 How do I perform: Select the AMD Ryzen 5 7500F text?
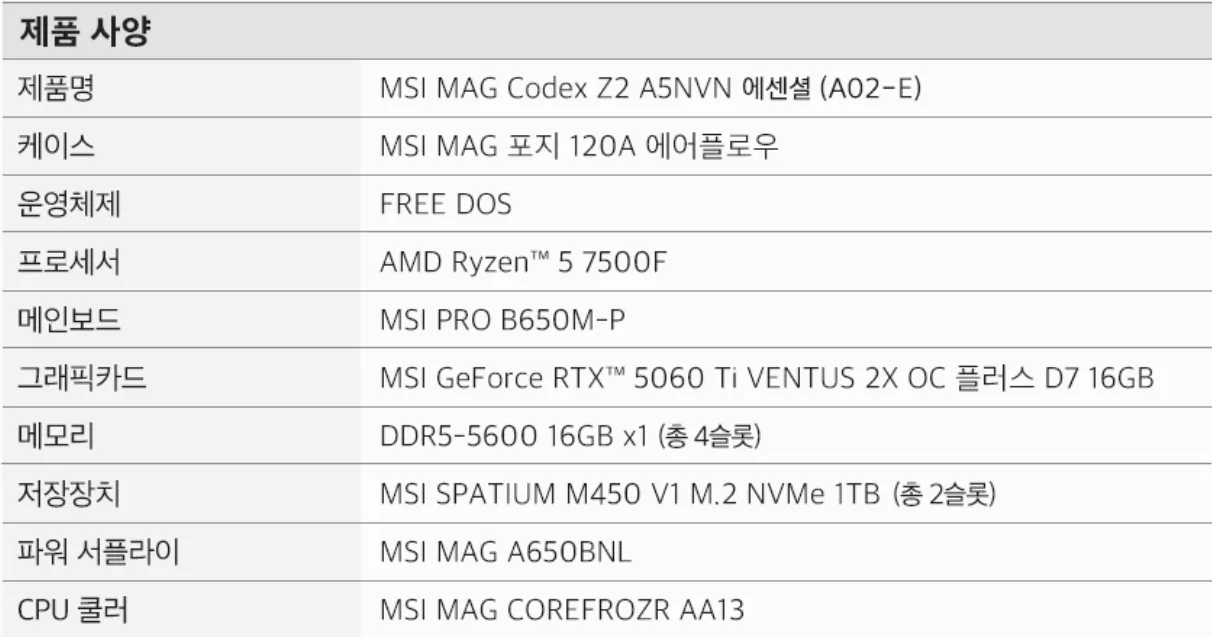(x=522, y=263)
